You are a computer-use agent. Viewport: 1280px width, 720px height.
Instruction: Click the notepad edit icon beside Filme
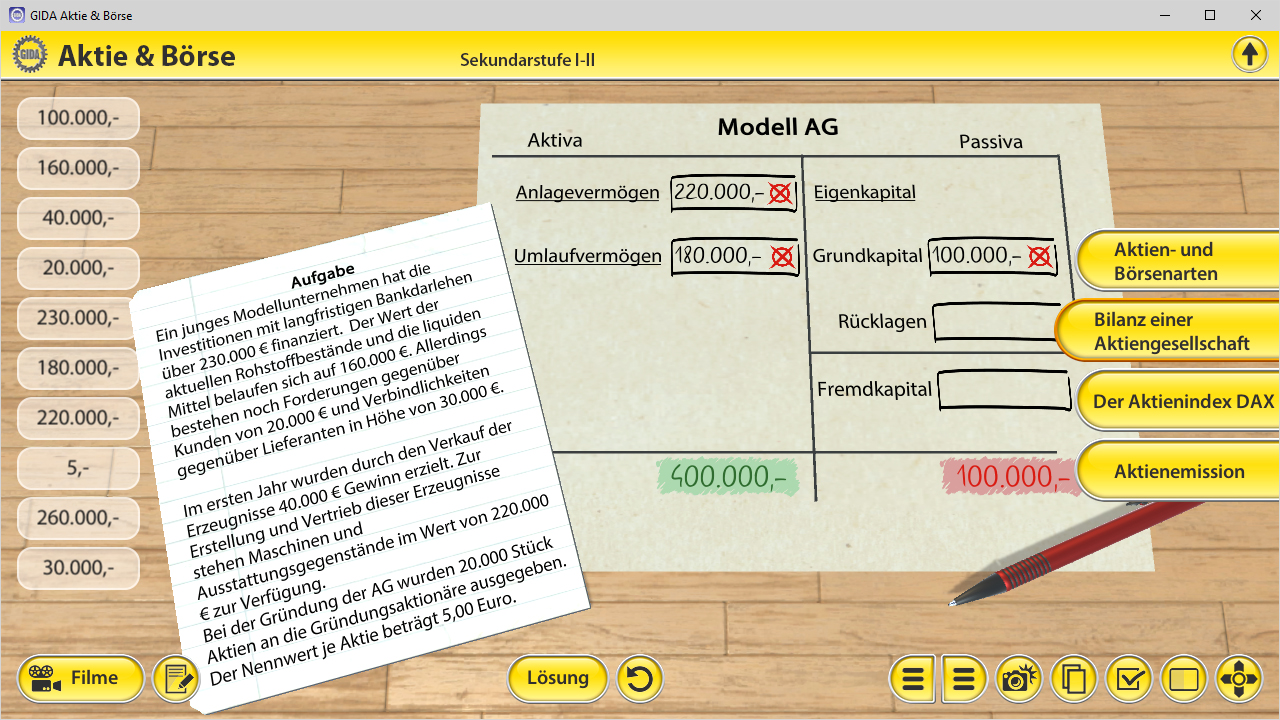tap(176, 679)
